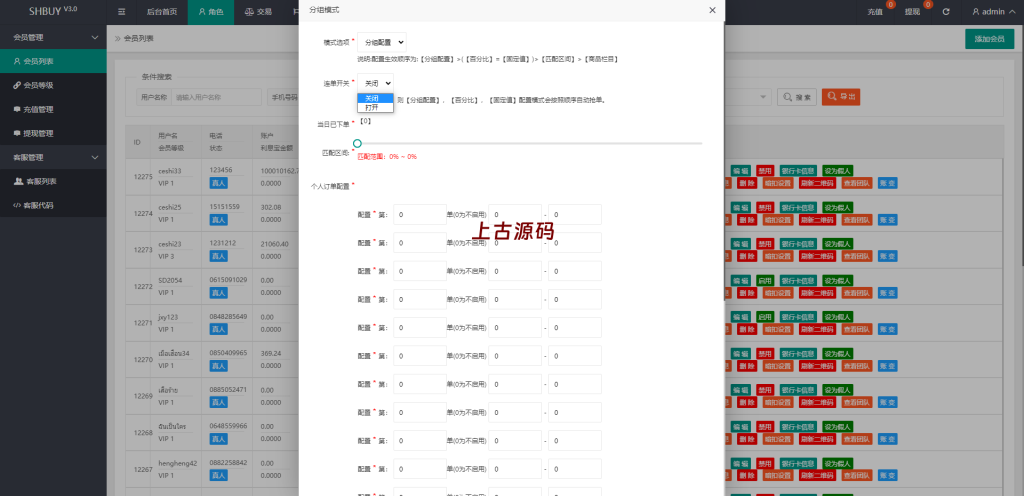
Task: Click 设为假人 for user ceshi33
Action: (x=837, y=171)
